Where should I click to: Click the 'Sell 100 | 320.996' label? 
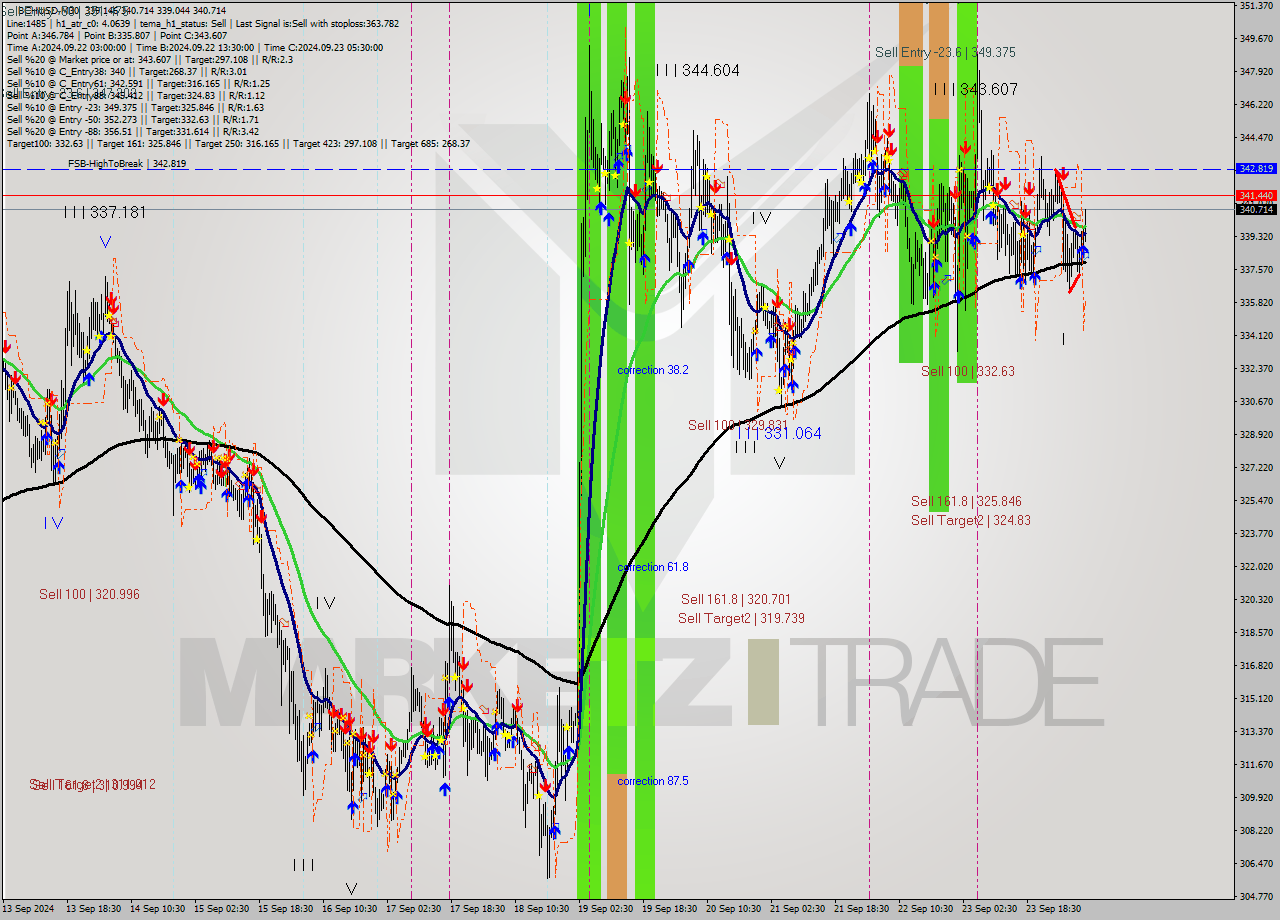coord(89,594)
